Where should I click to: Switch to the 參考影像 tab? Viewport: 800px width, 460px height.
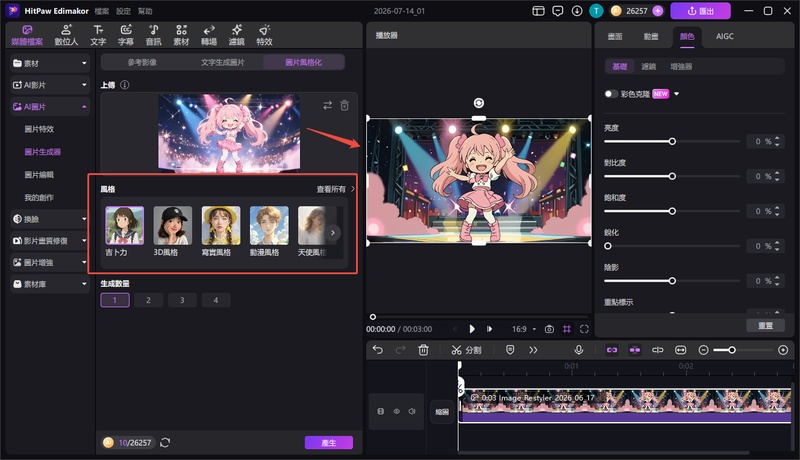click(142, 62)
